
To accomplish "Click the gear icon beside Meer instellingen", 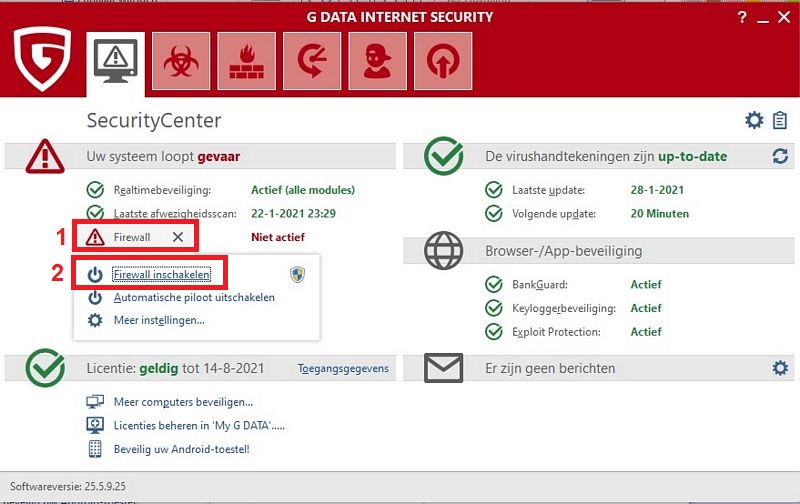I will coord(95,320).
